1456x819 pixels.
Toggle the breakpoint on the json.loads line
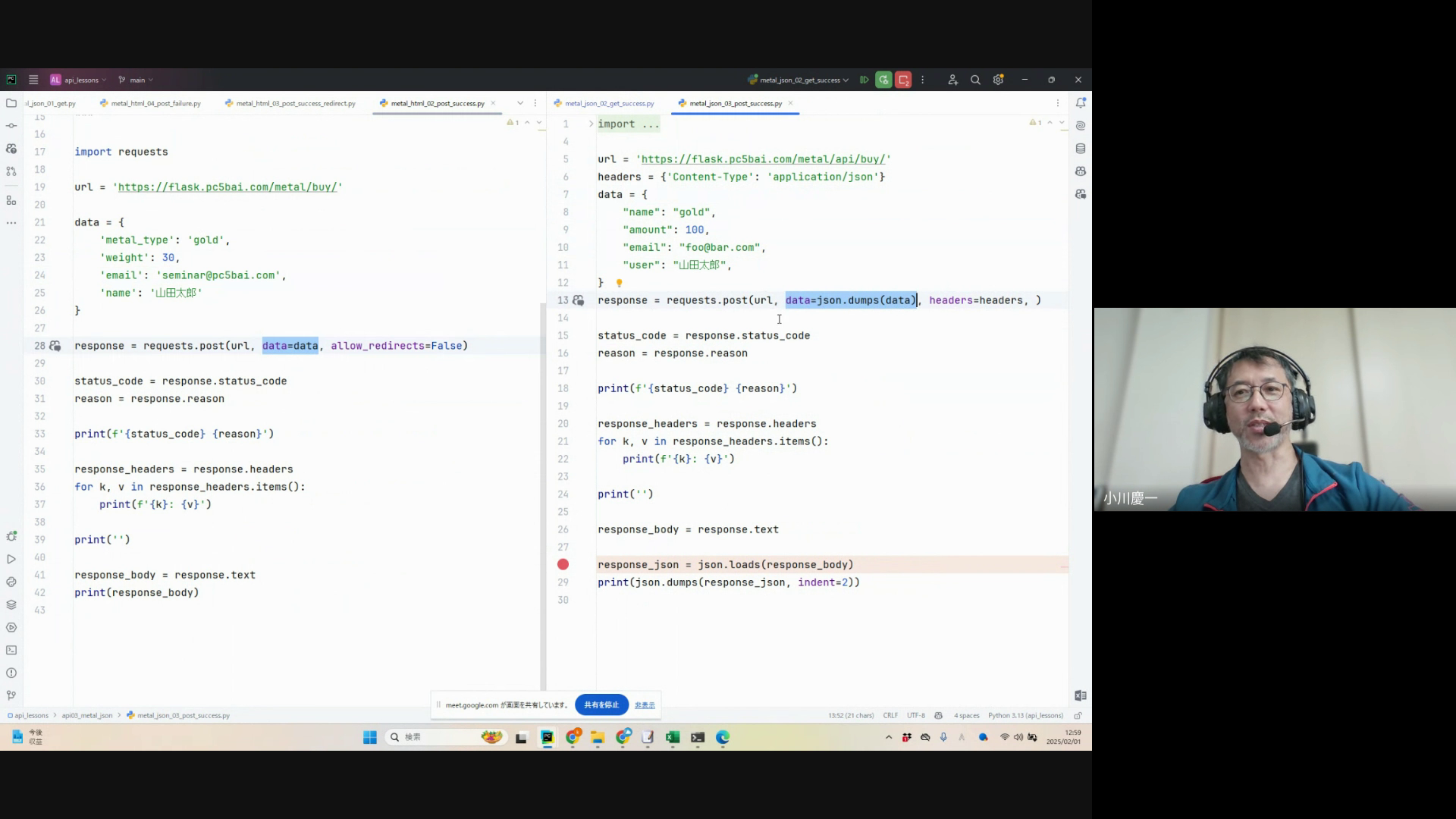point(563,564)
